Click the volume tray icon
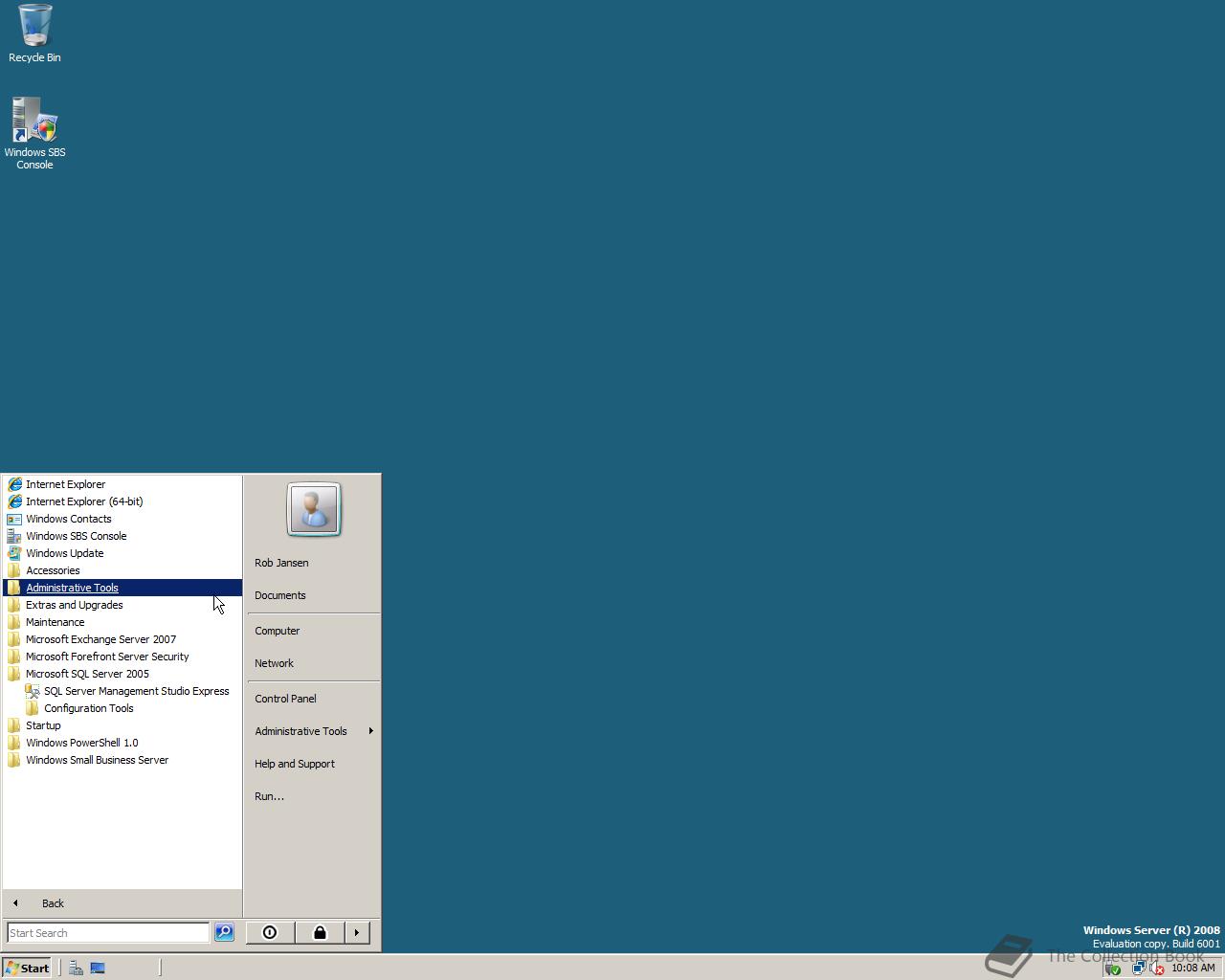The height and width of the screenshot is (980, 1225). coord(1156,969)
